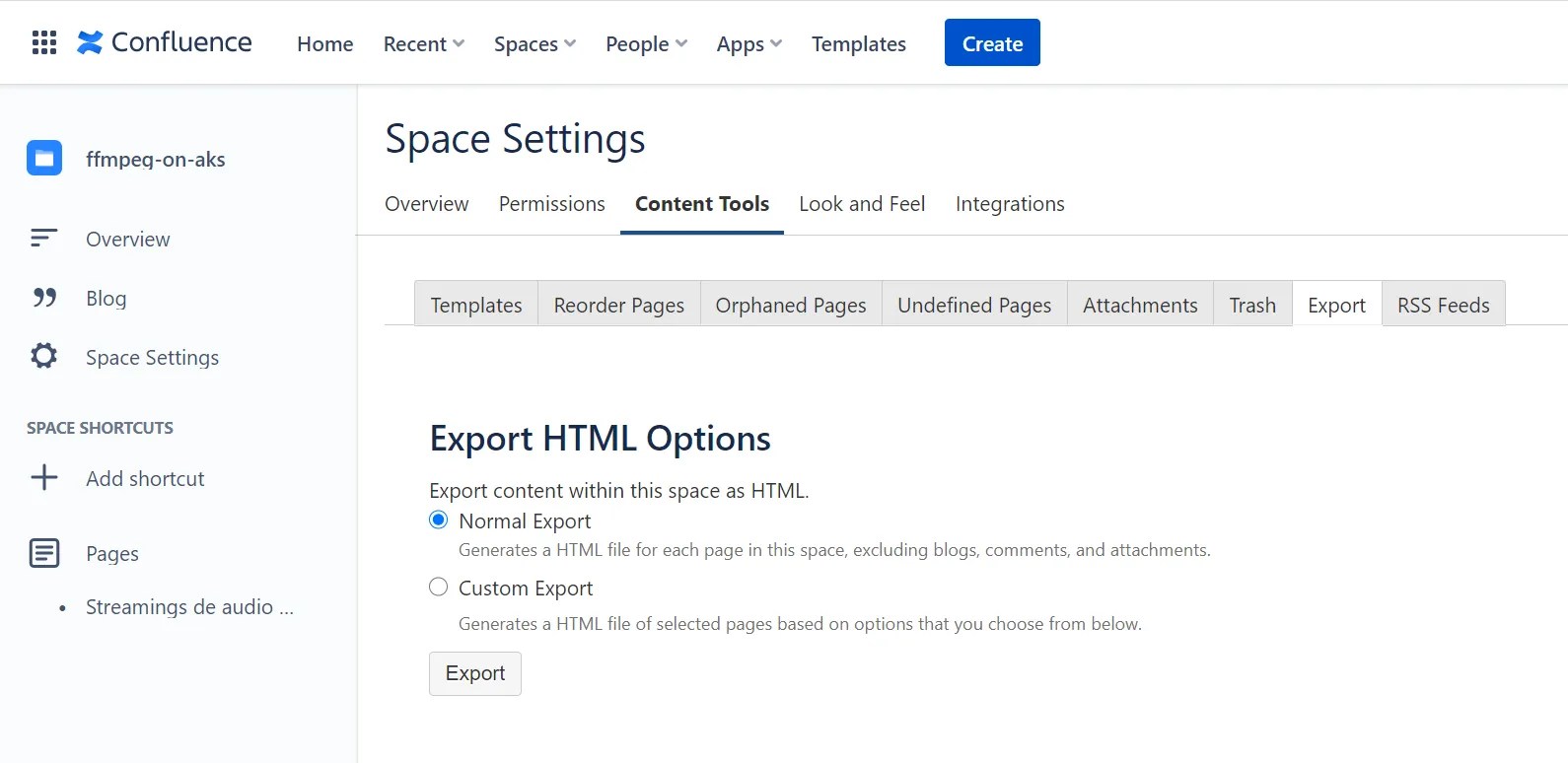
Task: Switch to the Permissions tab
Action: (x=552, y=204)
